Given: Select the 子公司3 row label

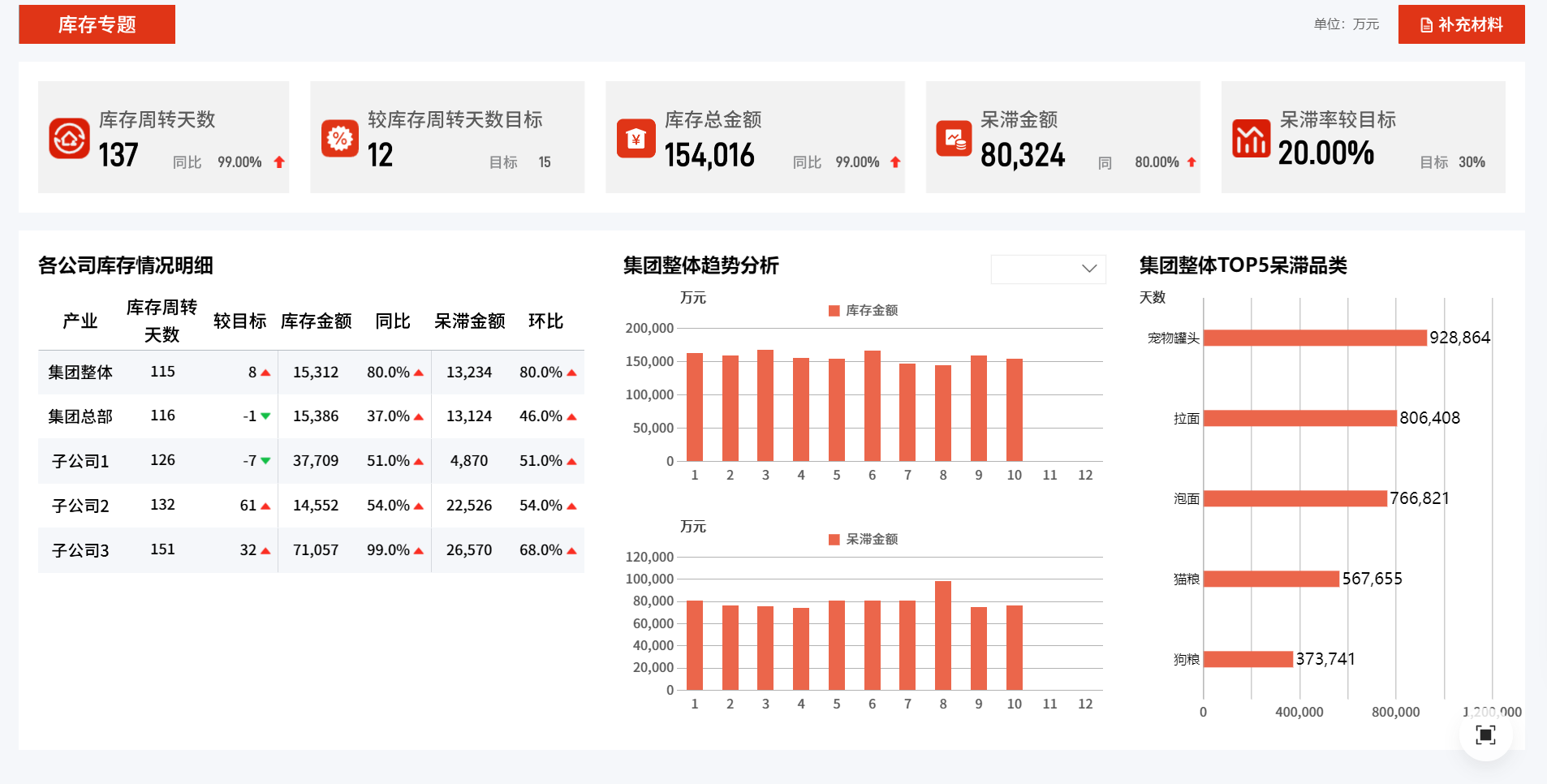Looking at the screenshot, I should point(80,550).
